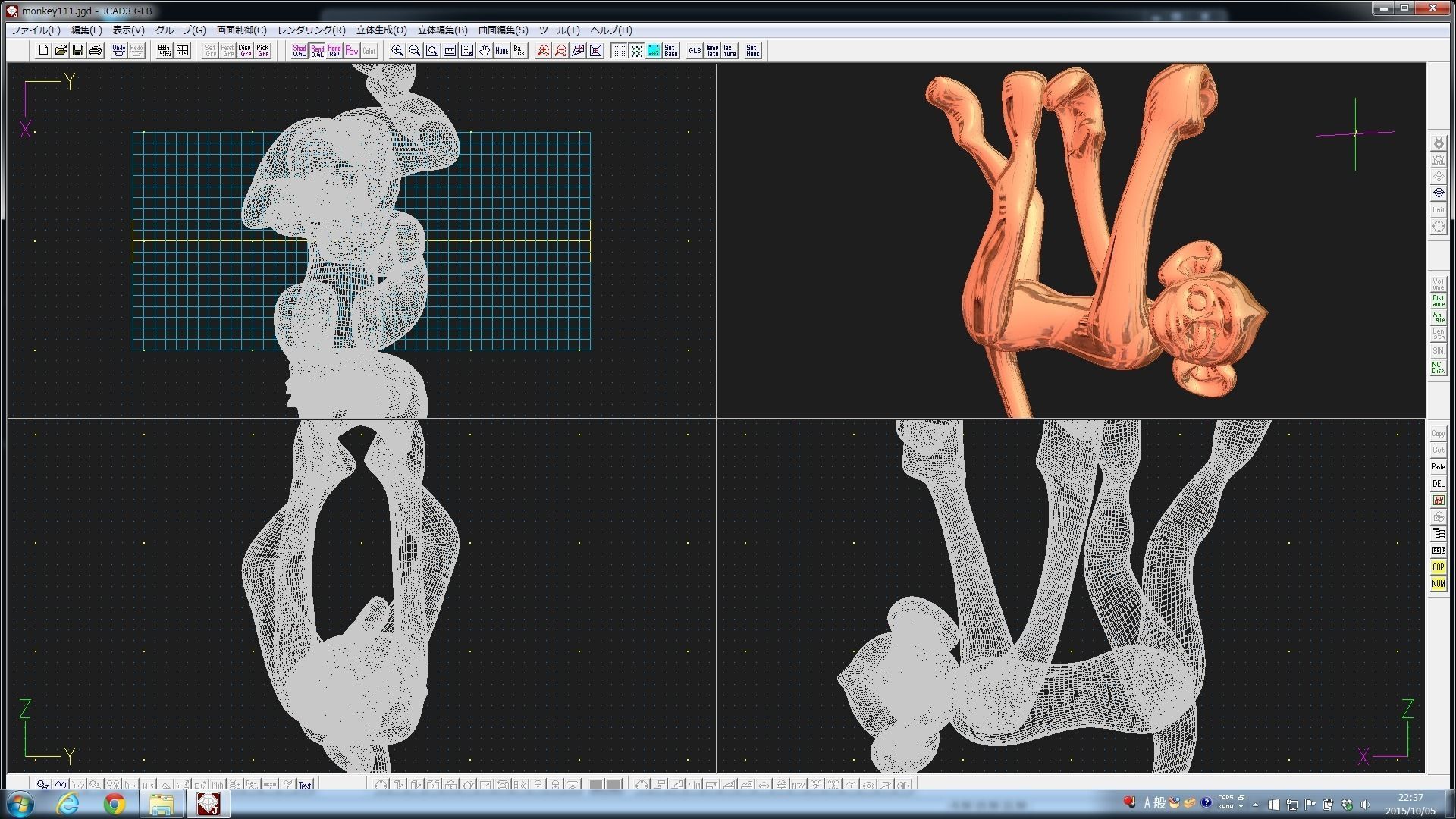This screenshot has width=1456, height=819.
Task: Click the Set Base toolbar button
Action: click(671, 51)
